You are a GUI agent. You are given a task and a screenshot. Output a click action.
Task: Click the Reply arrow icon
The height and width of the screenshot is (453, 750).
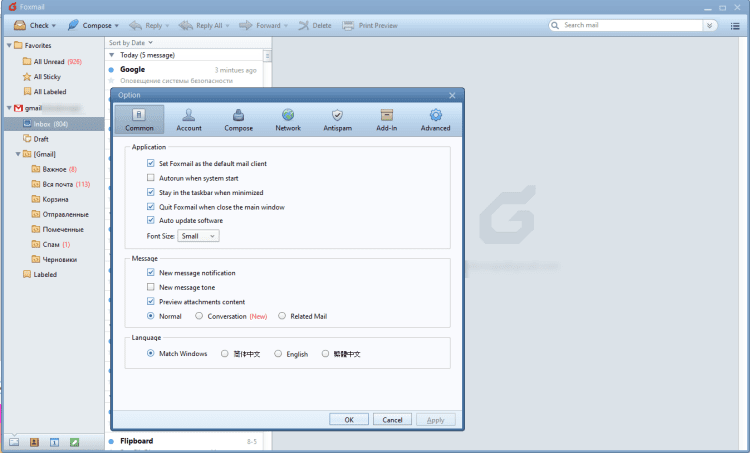tap(135, 25)
